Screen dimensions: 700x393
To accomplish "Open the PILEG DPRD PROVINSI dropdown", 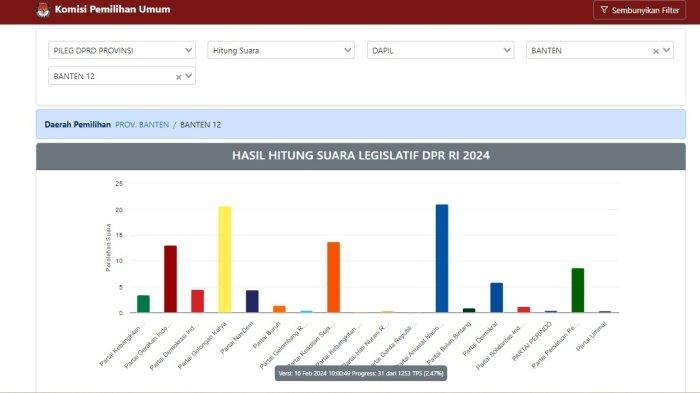I will 122,50.
